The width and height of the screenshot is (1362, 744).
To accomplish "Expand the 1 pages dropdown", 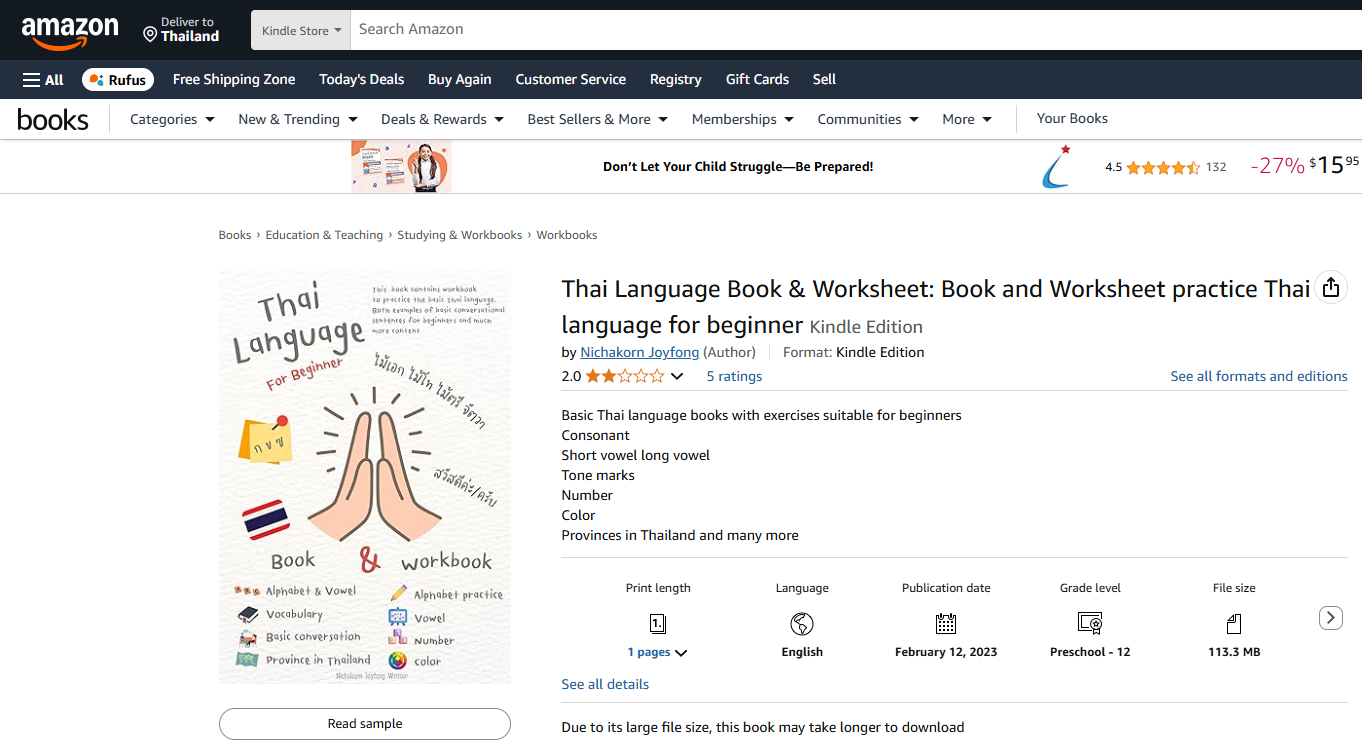I will (x=658, y=652).
